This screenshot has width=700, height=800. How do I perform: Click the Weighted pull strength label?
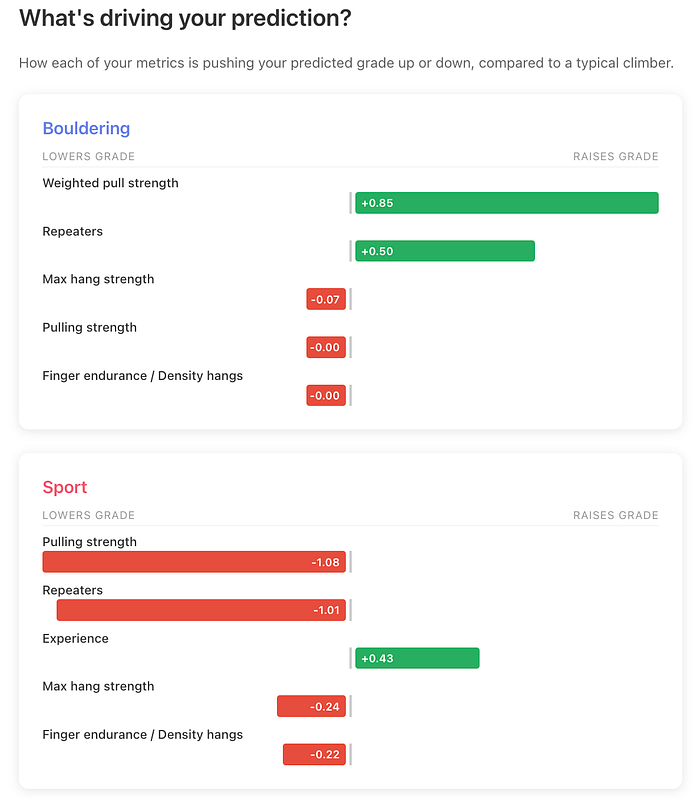[x=111, y=183]
